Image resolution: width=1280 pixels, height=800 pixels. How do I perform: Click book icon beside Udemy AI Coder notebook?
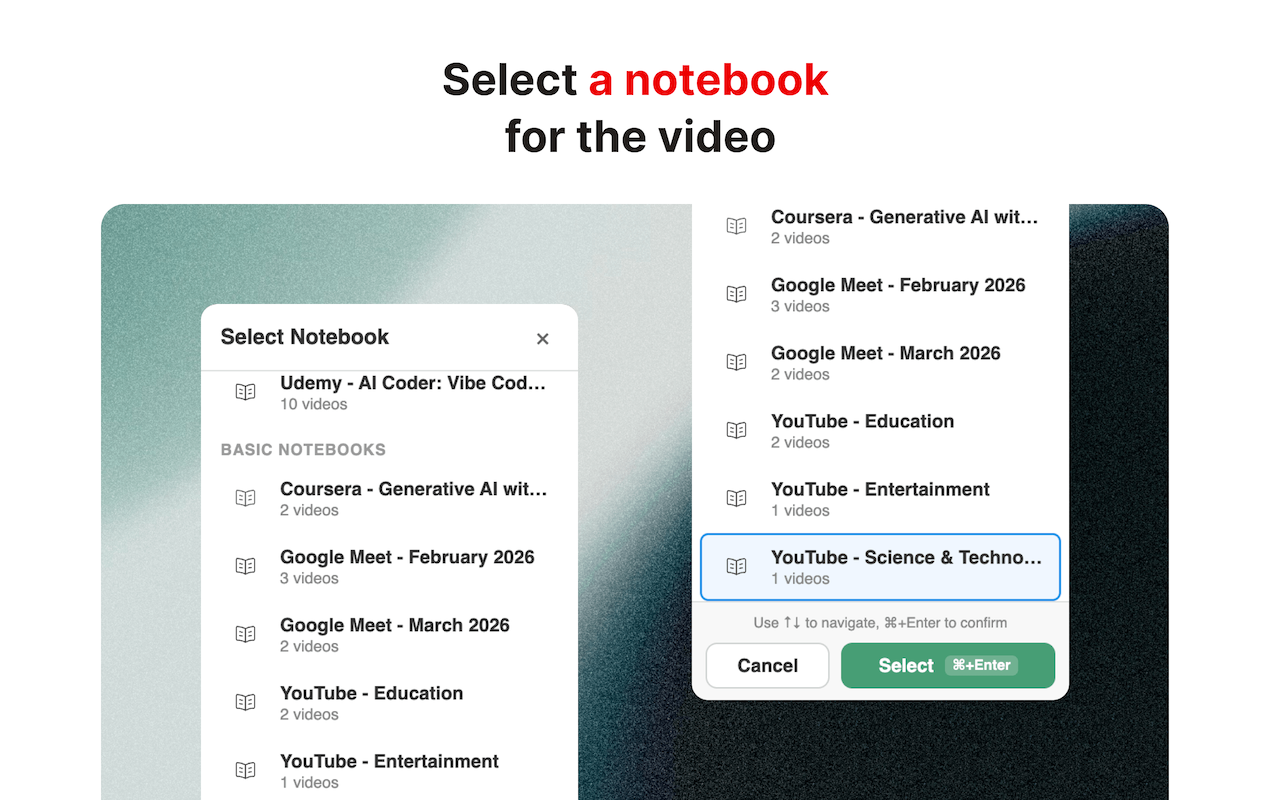[245, 392]
